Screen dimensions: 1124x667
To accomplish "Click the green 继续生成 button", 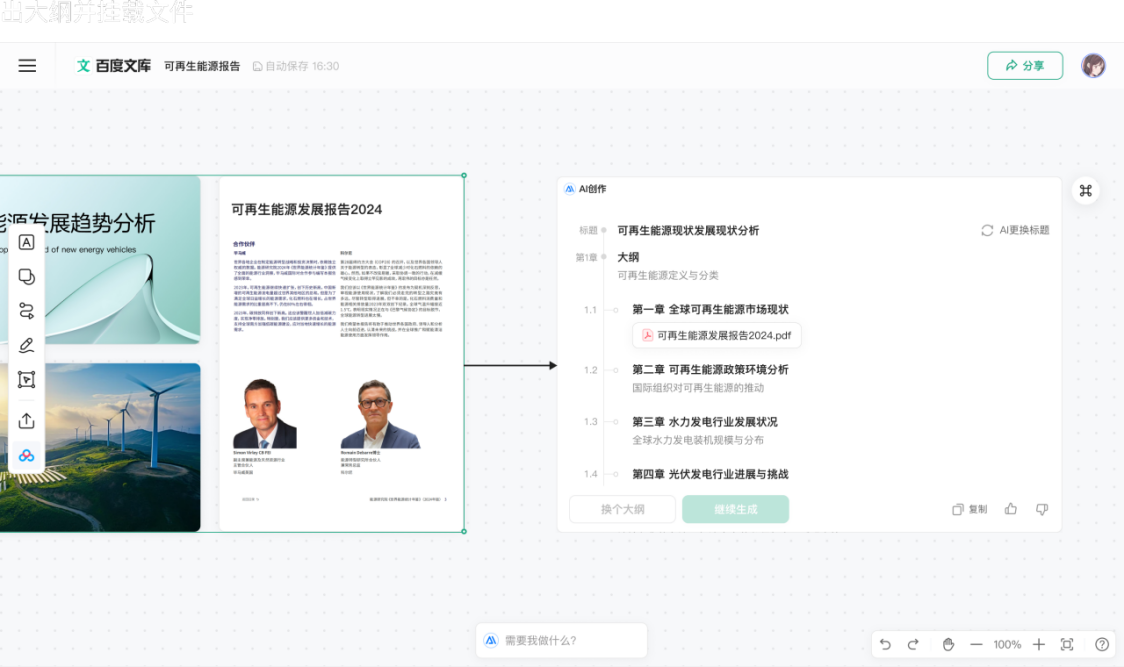I will pos(735,509).
